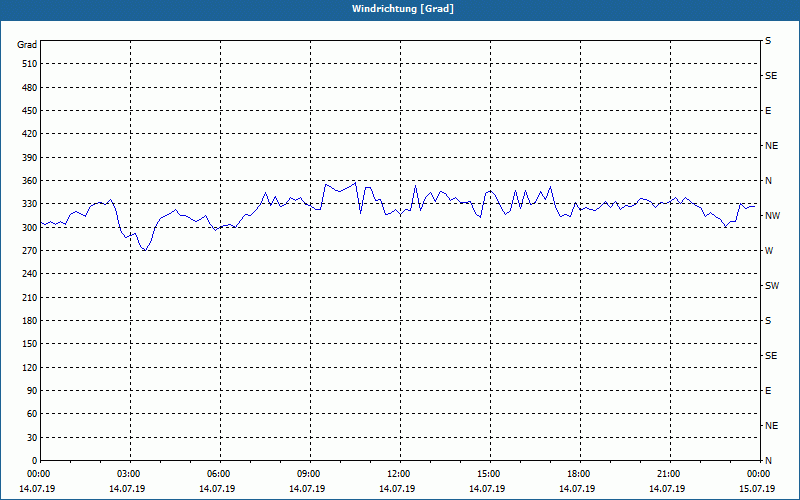Select the 90 value on the degree axis
800x500 pixels.
pyautogui.click(x=32, y=391)
